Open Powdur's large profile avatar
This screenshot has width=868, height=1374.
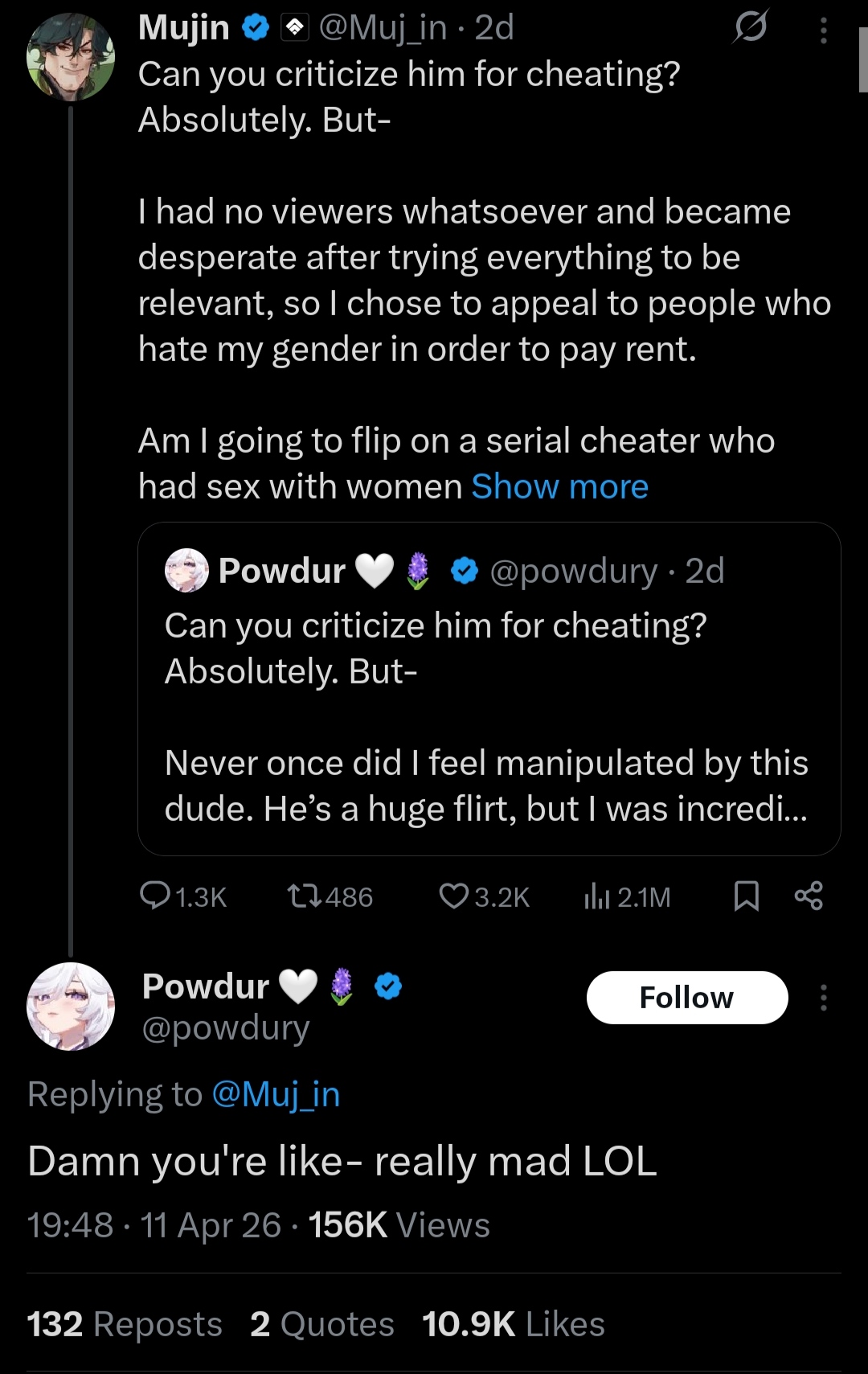tap(71, 1006)
